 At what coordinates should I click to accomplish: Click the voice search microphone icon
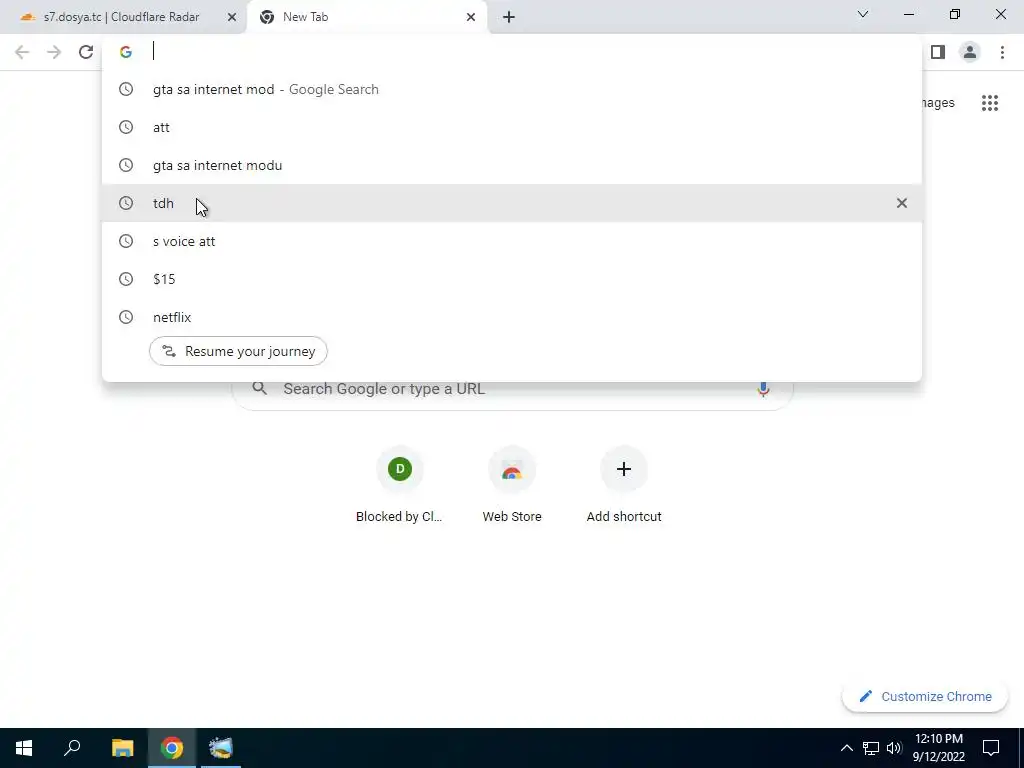[x=763, y=389]
